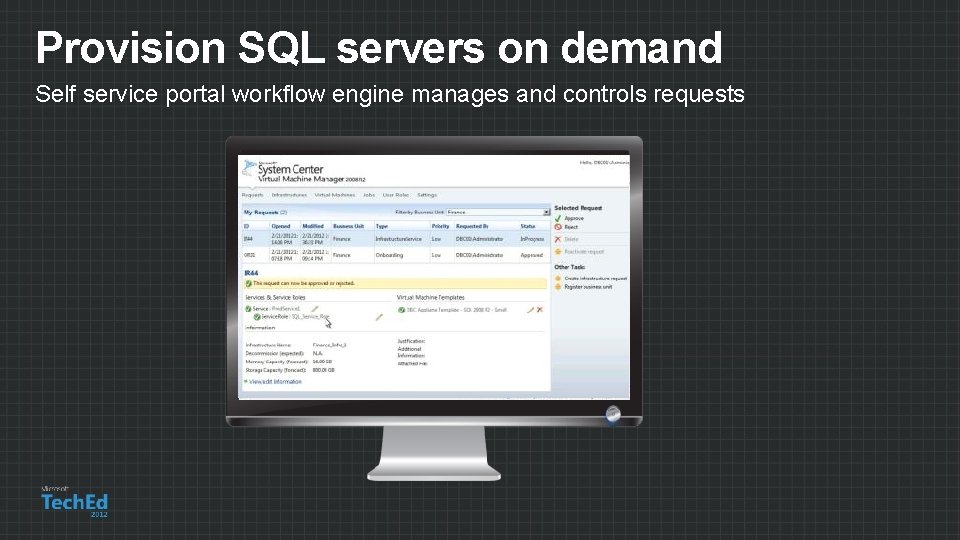
Task: Click the pencil edit icon beside Service
Action: point(315,309)
